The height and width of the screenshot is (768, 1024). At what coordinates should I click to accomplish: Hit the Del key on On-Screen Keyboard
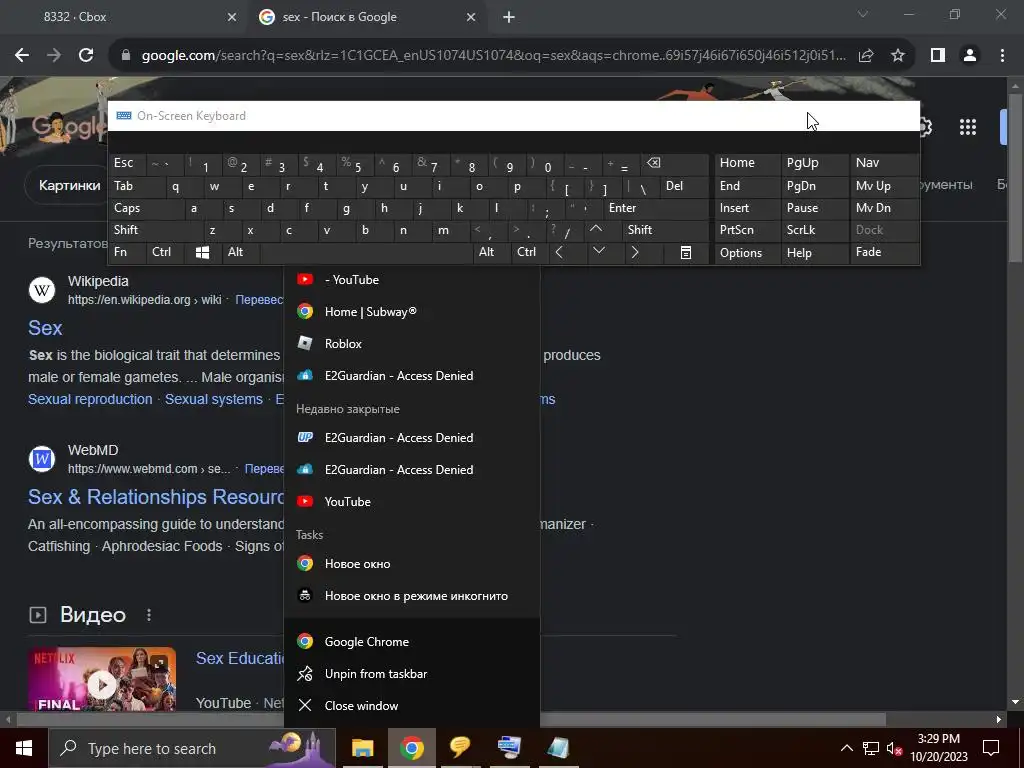[685, 186]
